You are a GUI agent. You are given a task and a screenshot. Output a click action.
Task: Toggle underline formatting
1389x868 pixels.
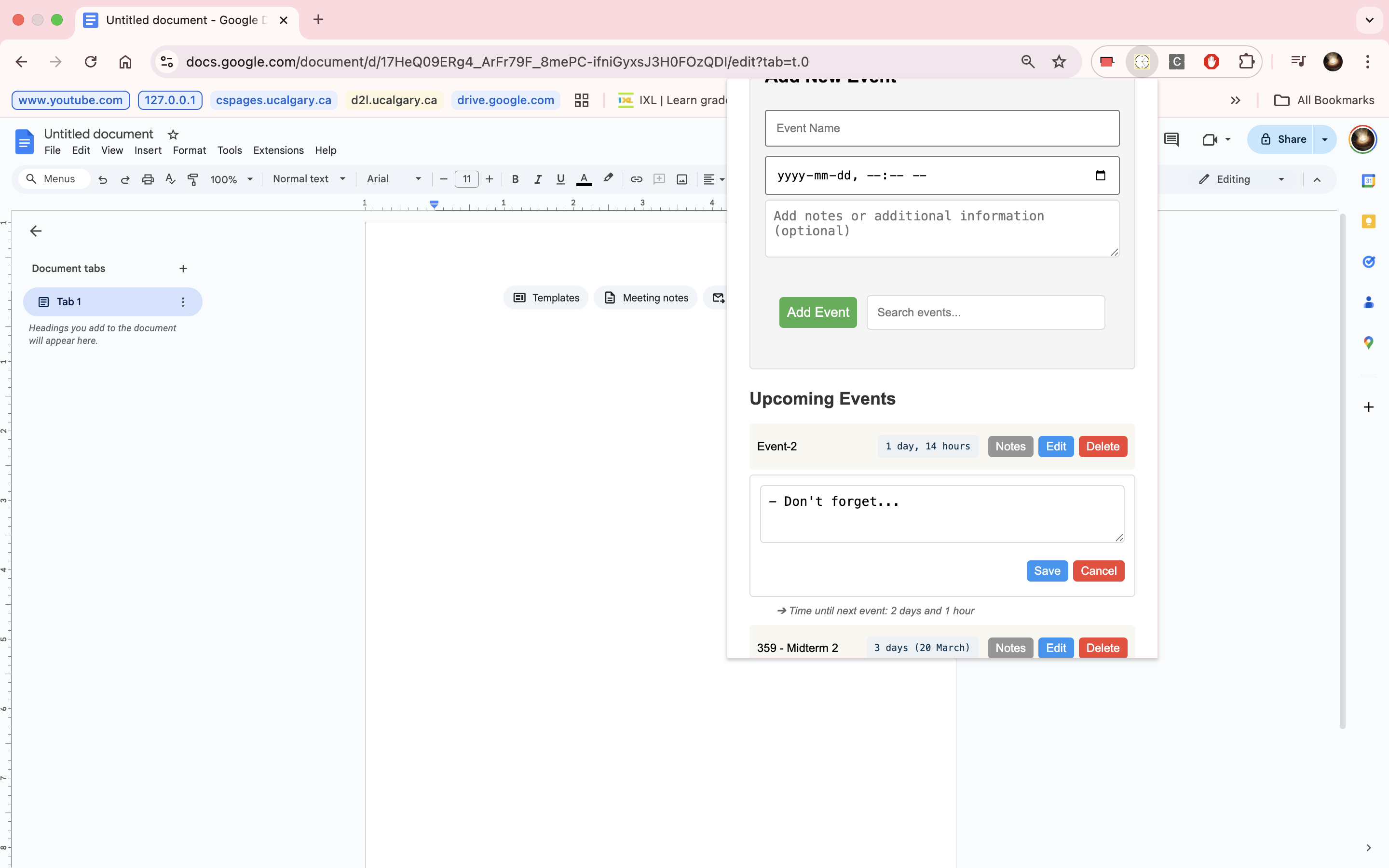pyautogui.click(x=560, y=179)
